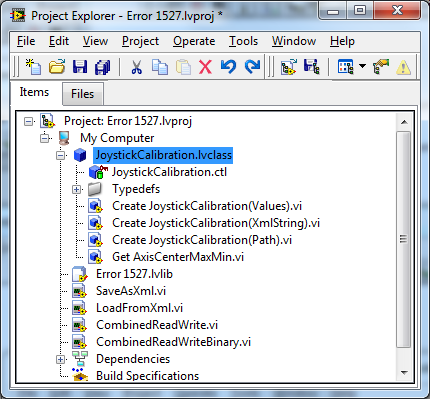Expand the Dependencies node
The height and width of the screenshot is (399, 430).
[60, 359]
